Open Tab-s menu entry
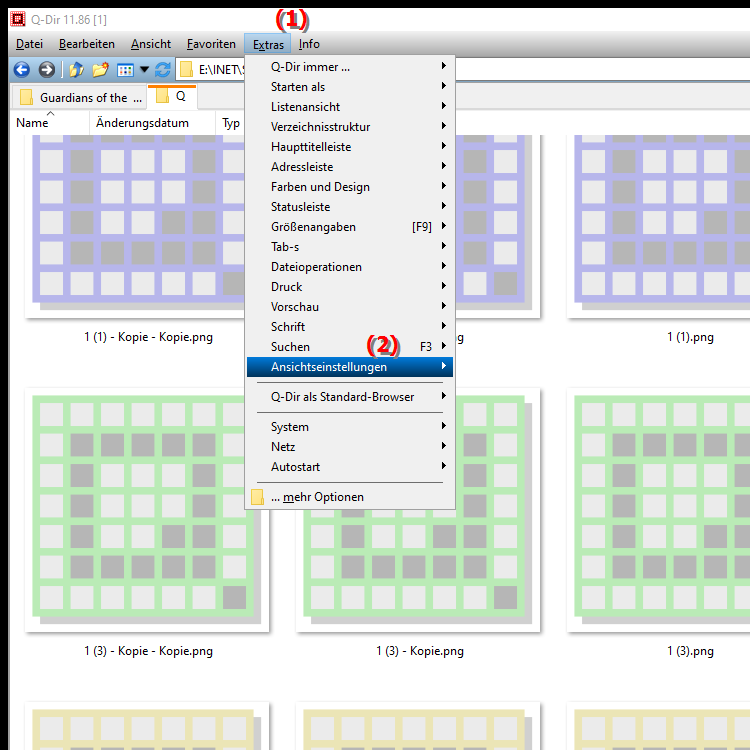The width and height of the screenshot is (750, 750). (350, 247)
